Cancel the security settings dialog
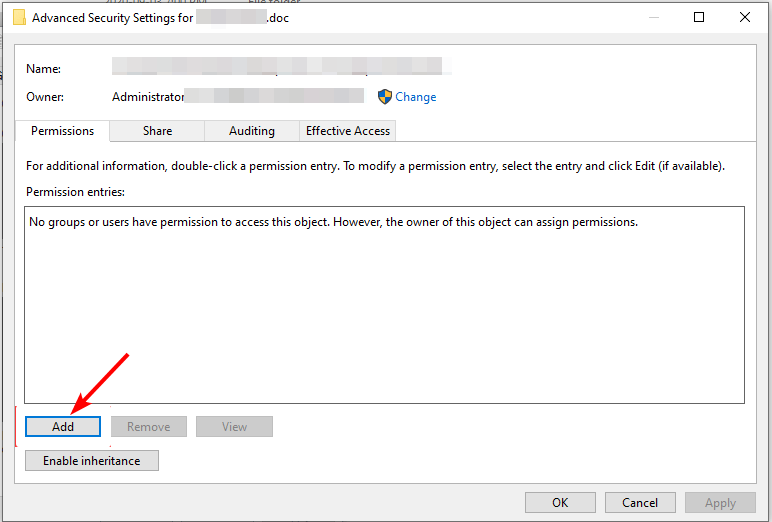 click(x=640, y=502)
